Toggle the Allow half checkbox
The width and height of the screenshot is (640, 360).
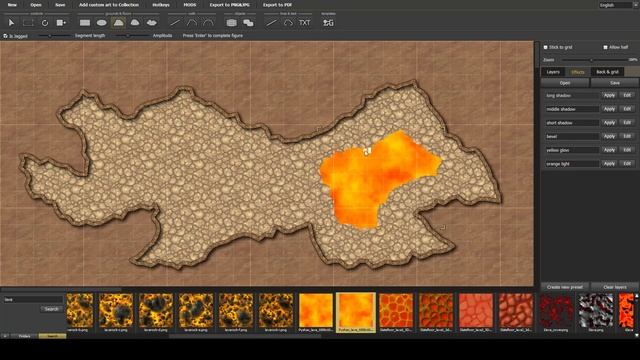pos(605,47)
